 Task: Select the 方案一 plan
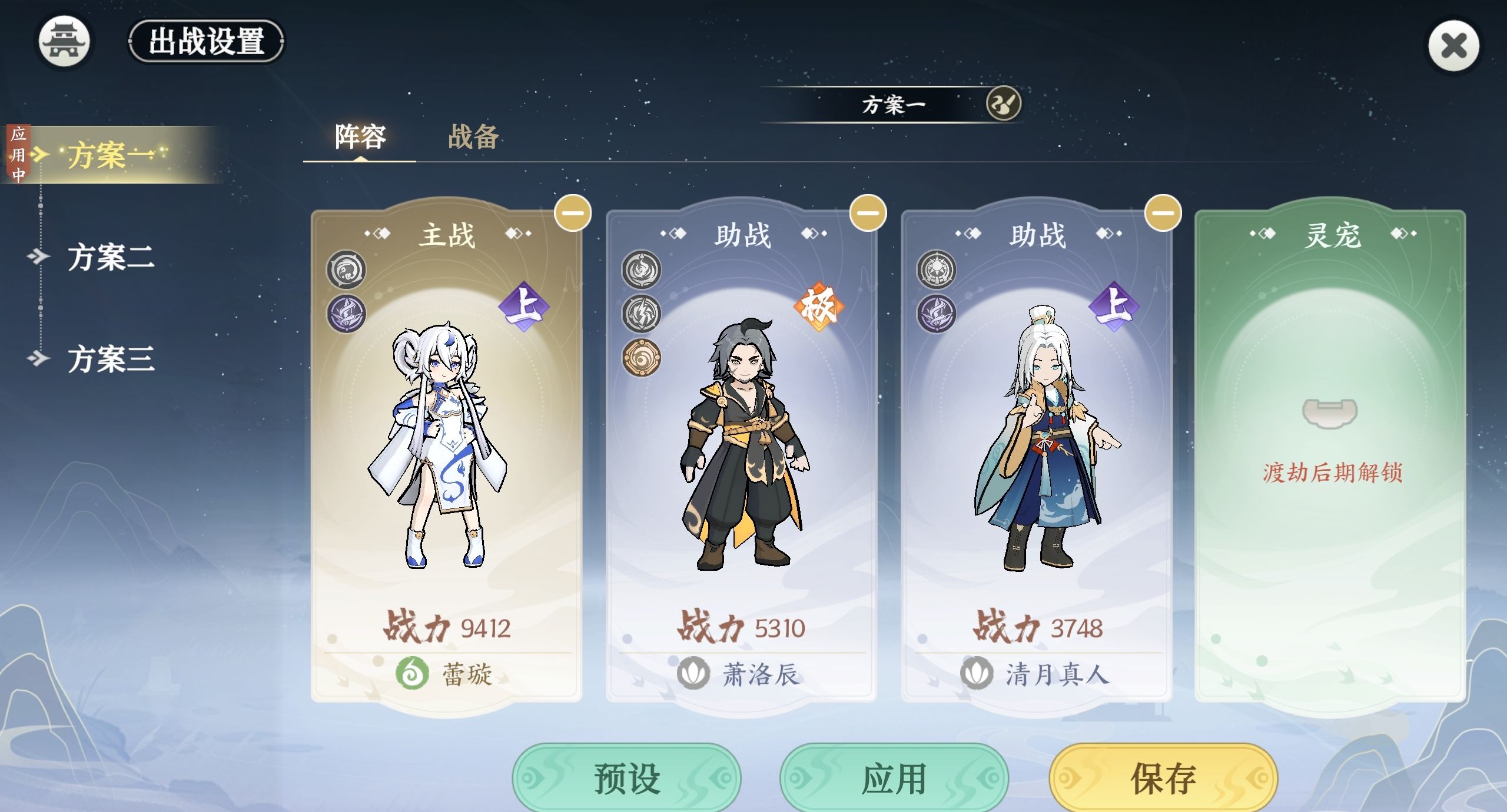pos(112,155)
